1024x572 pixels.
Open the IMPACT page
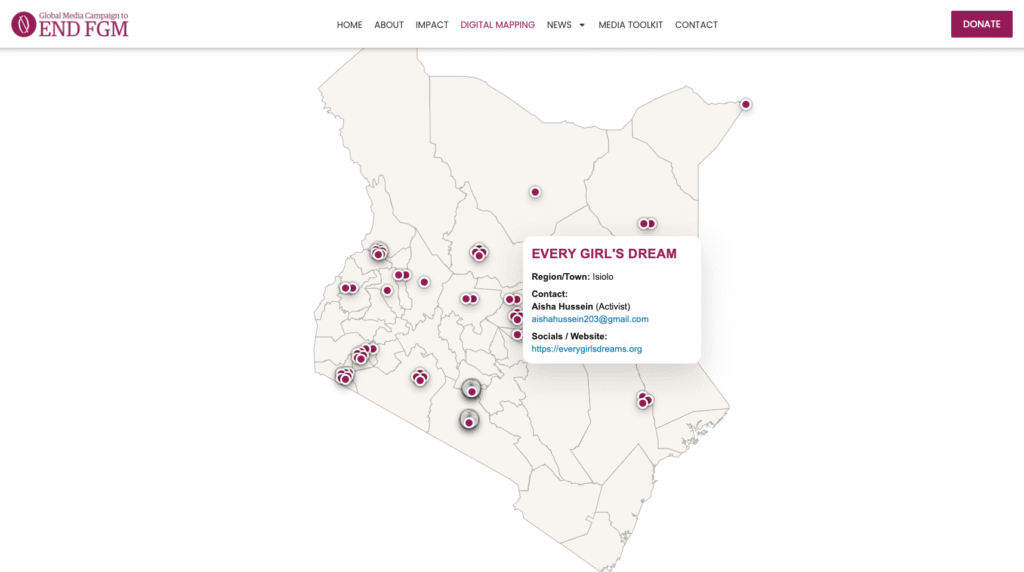[x=432, y=25]
